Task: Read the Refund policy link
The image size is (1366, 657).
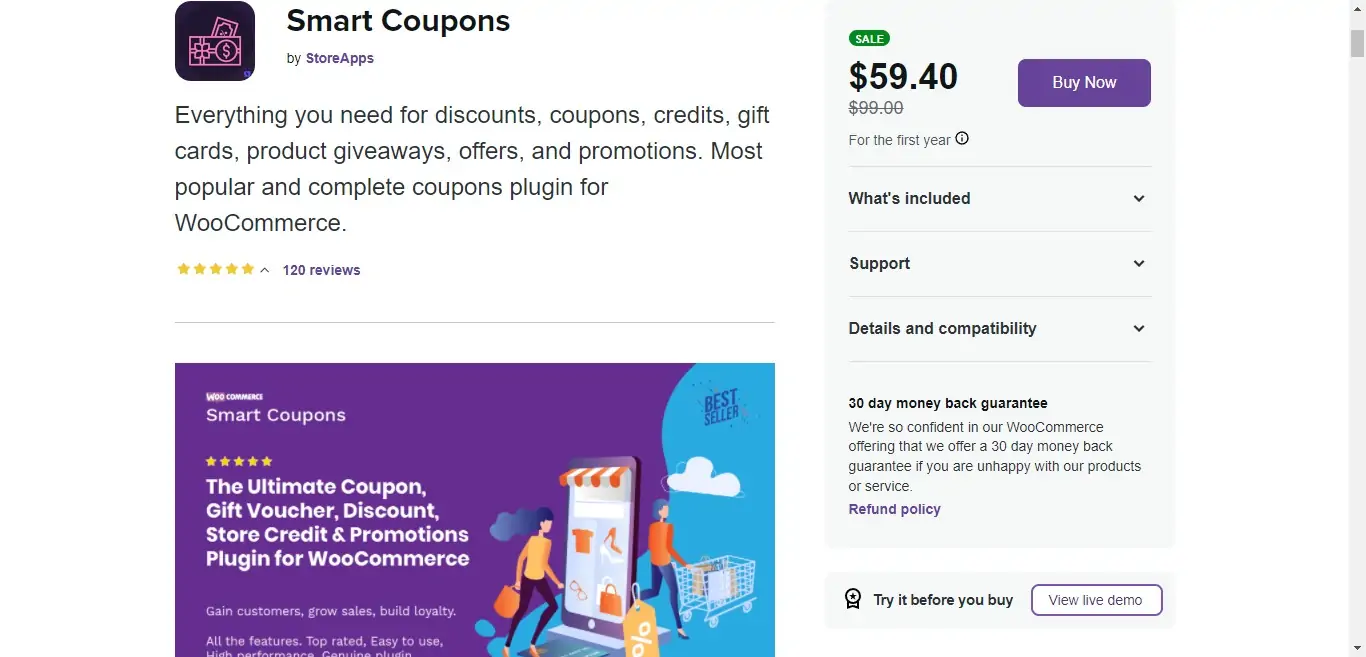Action: 894,509
